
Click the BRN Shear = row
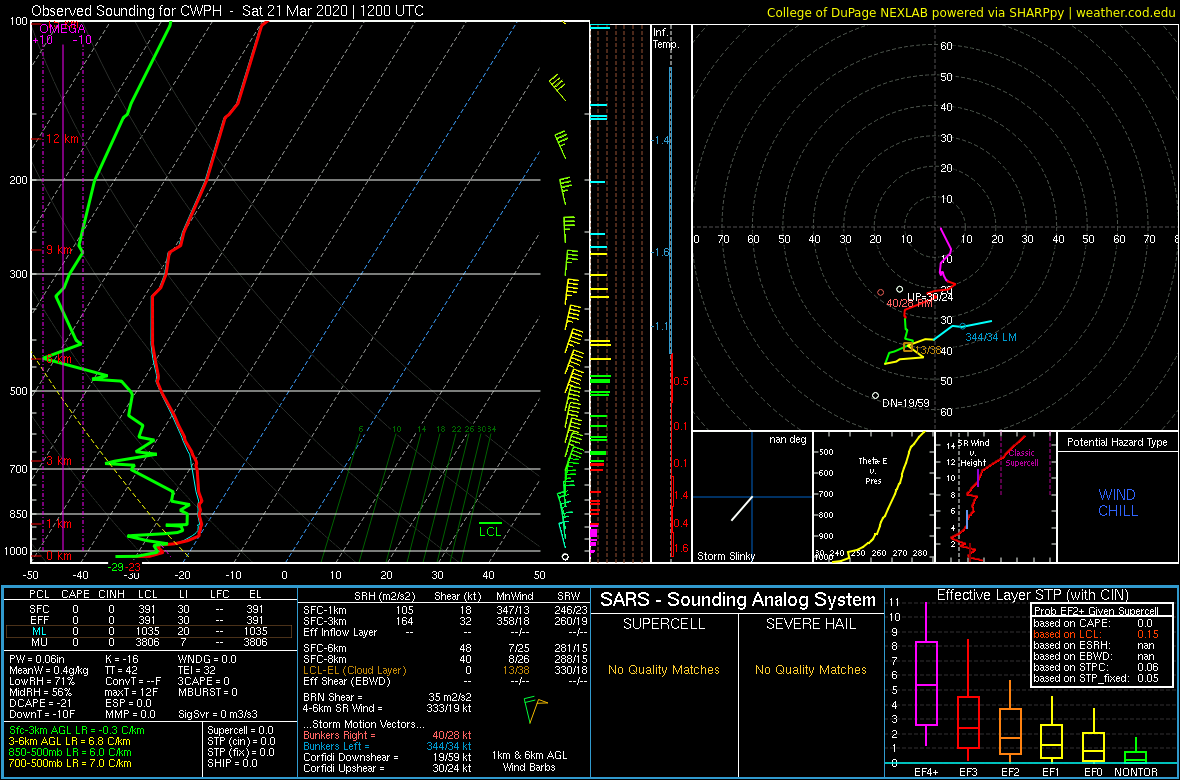(388, 697)
